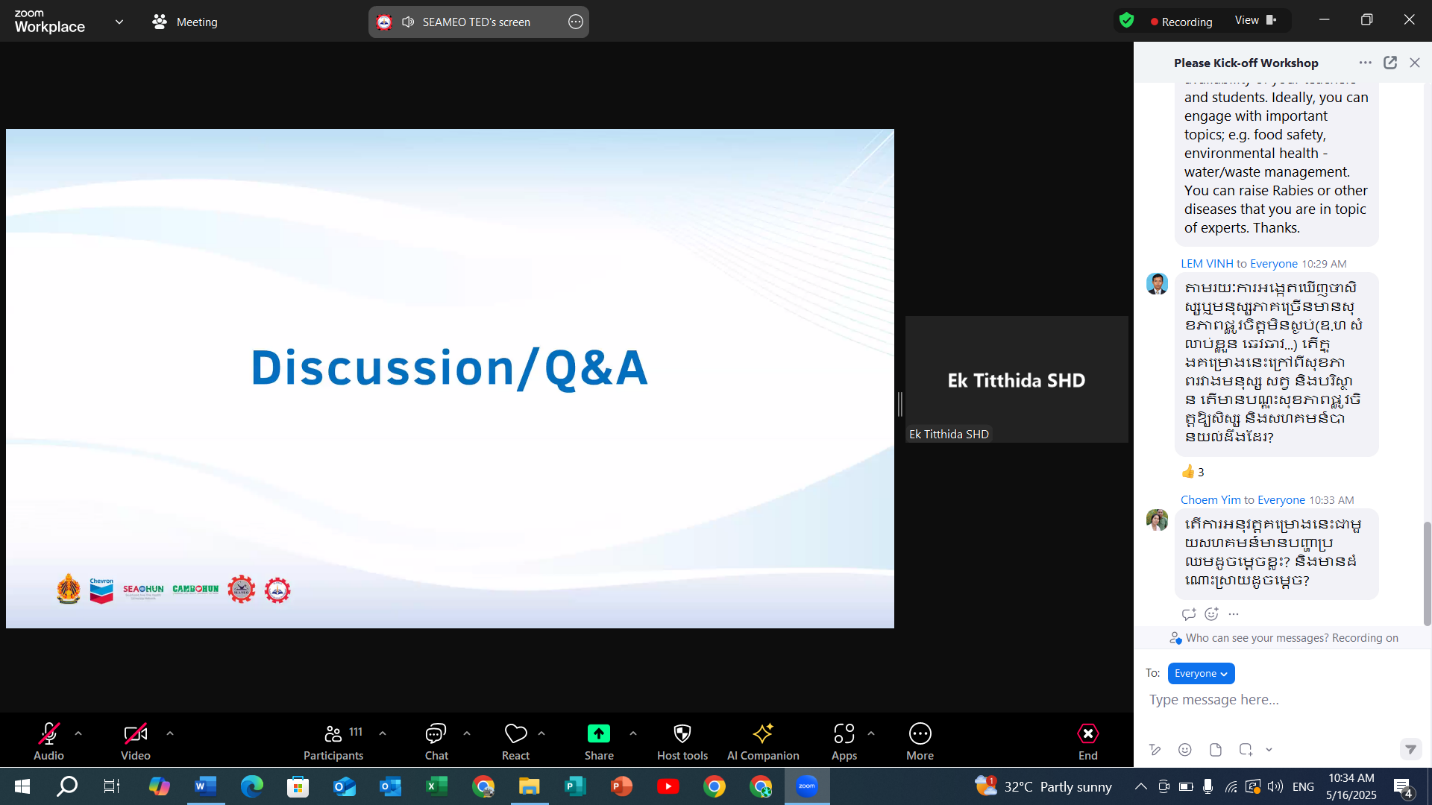This screenshot has width=1432, height=805.
Task: Expand the audio options arrow
Action: 78,733
